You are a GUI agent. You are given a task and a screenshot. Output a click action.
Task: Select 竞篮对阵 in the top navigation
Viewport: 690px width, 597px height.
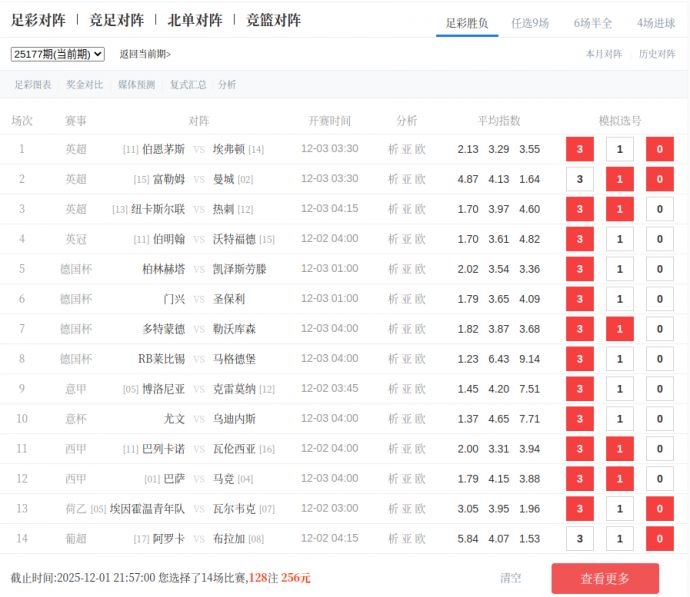273,20
